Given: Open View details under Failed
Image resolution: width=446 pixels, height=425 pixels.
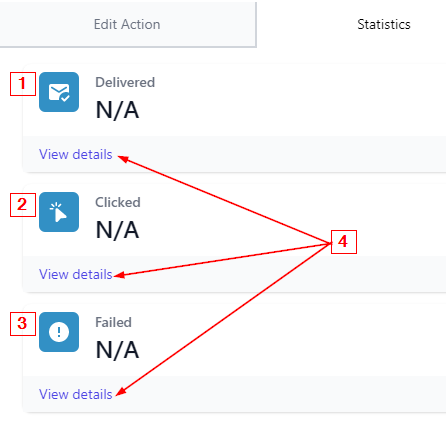Looking at the screenshot, I should (76, 394).
